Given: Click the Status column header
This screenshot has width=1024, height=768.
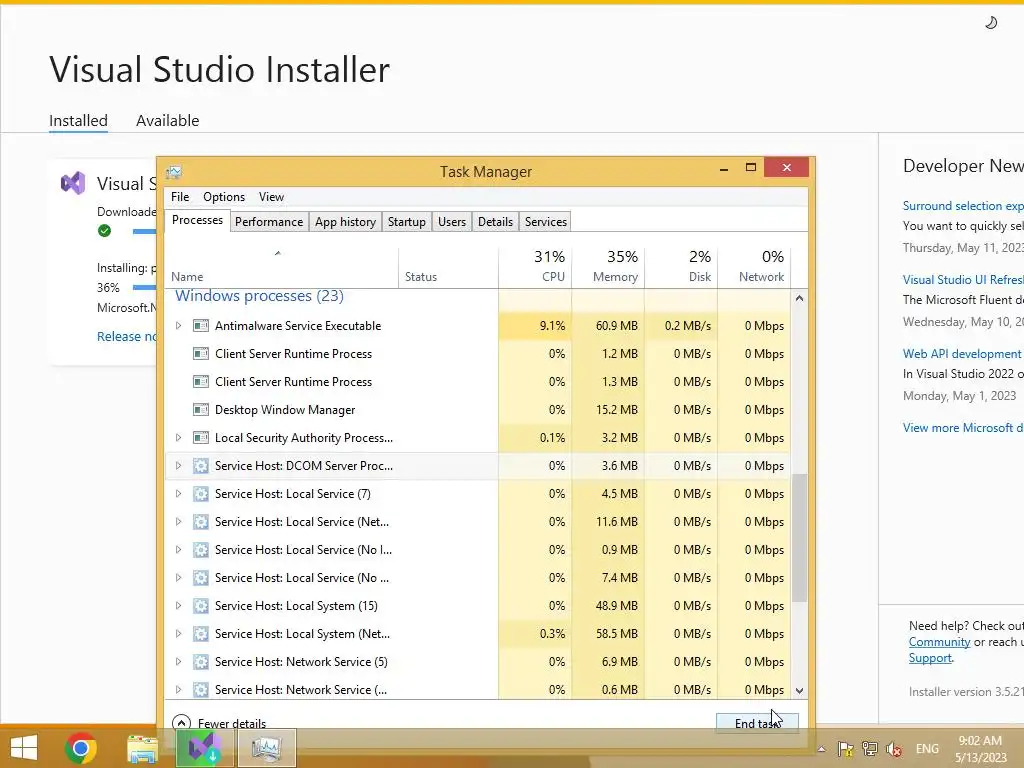Looking at the screenshot, I should pyautogui.click(x=448, y=266).
